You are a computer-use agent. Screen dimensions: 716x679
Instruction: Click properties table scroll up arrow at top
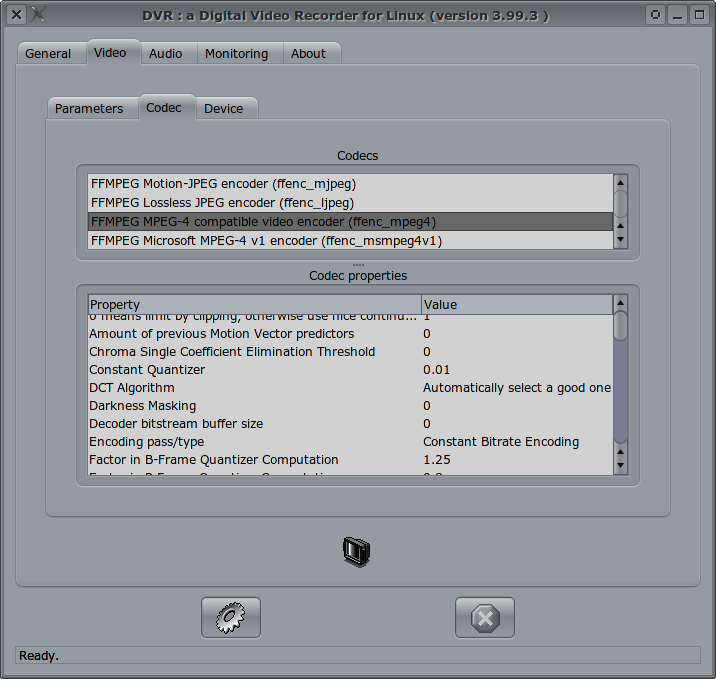click(620, 303)
